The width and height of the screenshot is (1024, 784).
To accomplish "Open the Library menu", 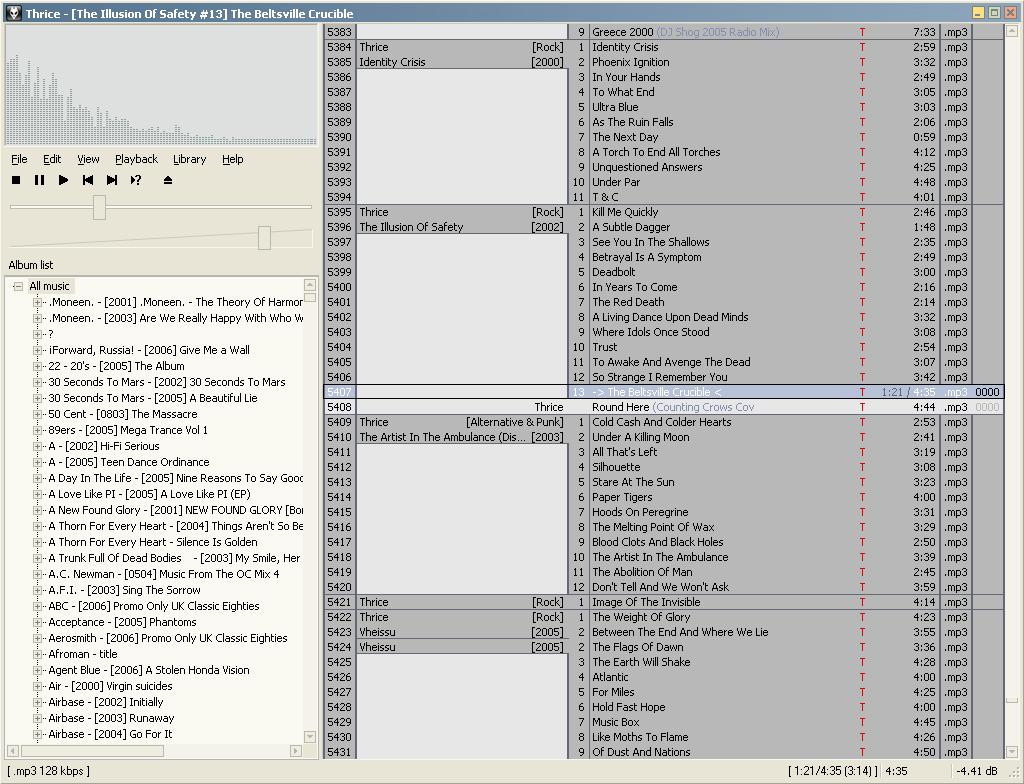I will (x=189, y=159).
